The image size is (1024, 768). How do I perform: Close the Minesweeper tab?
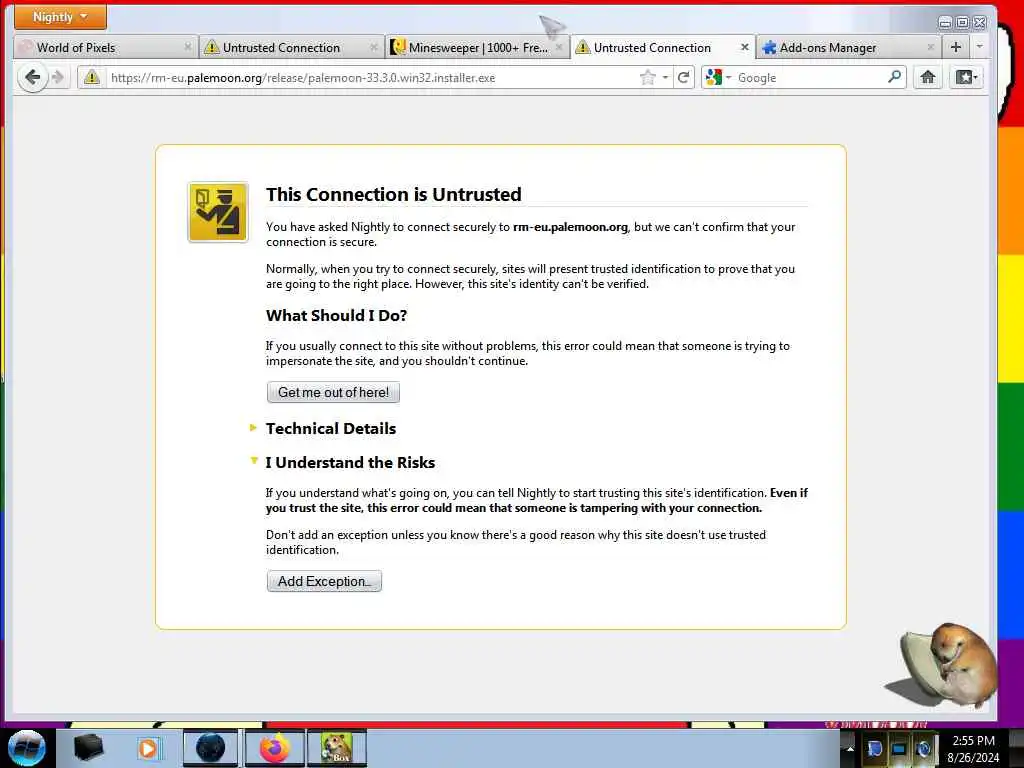(x=559, y=47)
